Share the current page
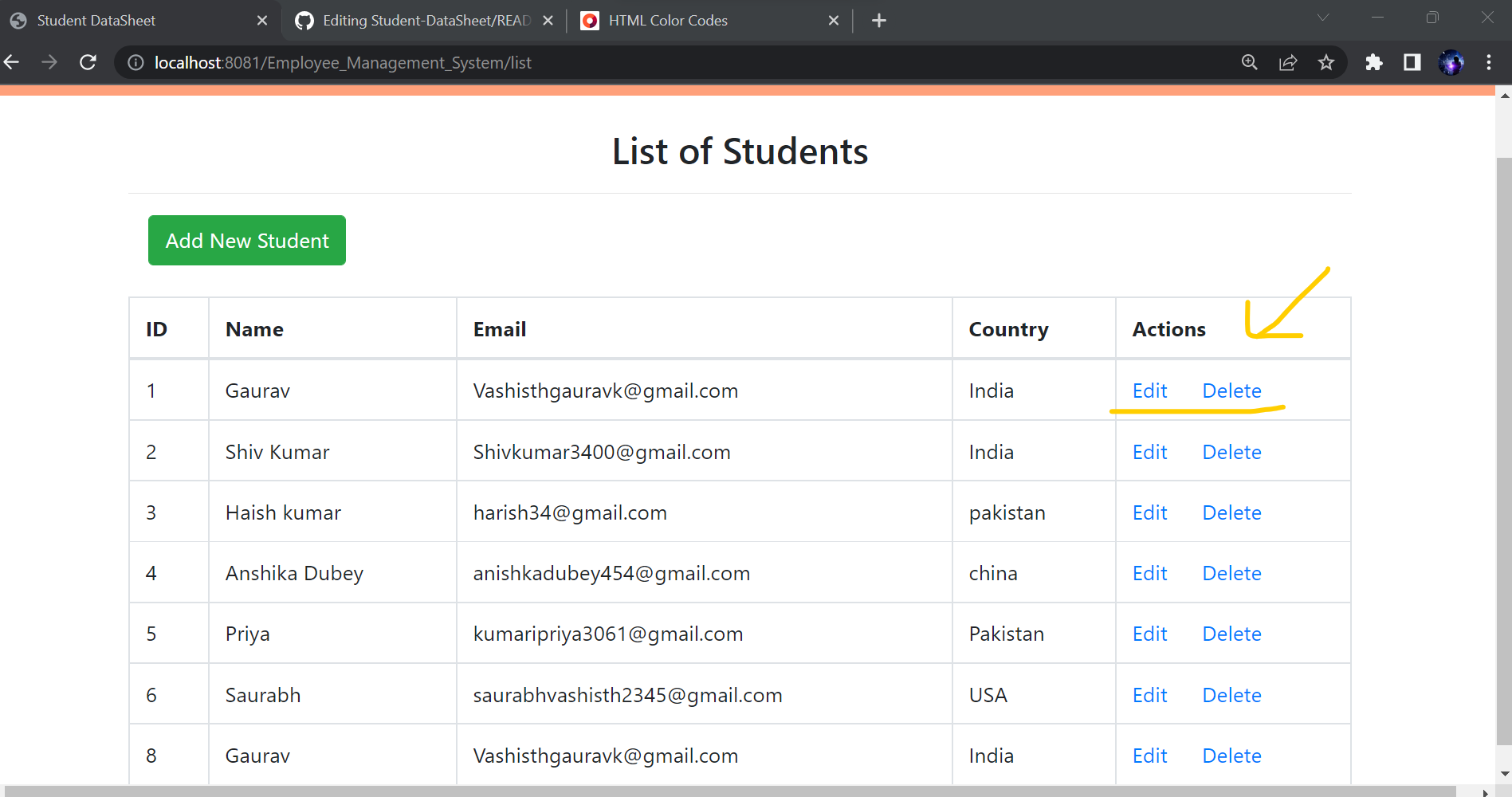 [x=1289, y=62]
